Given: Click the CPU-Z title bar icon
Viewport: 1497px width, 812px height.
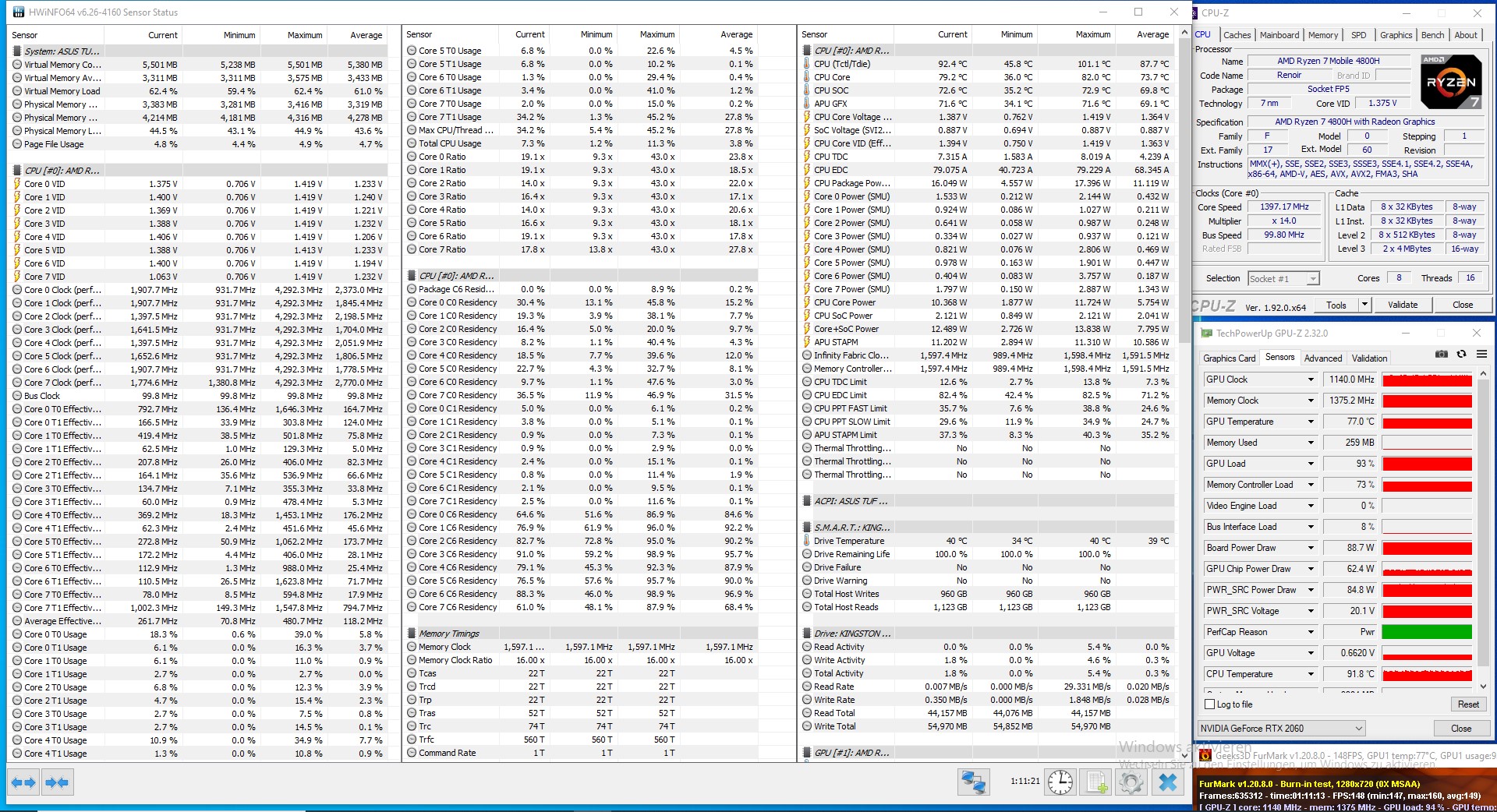Looking at the screenshot, I should (1193, 12).
